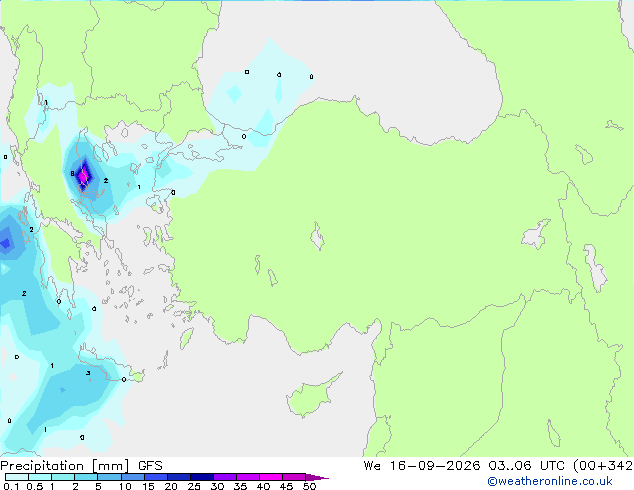Click the date text "We 16-09-2026"

pos(422,466)
